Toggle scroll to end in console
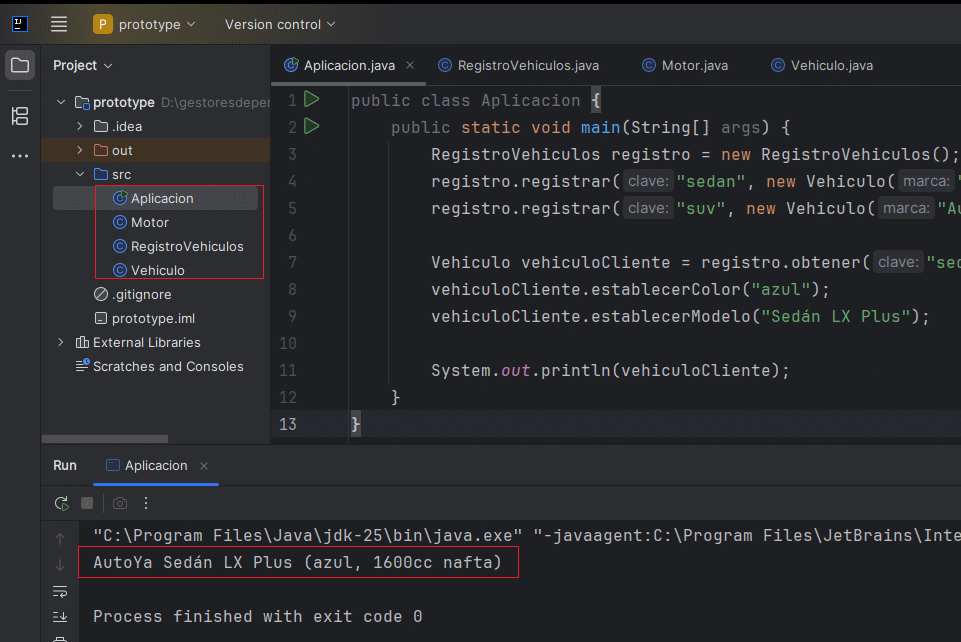 tap(60, 617)
